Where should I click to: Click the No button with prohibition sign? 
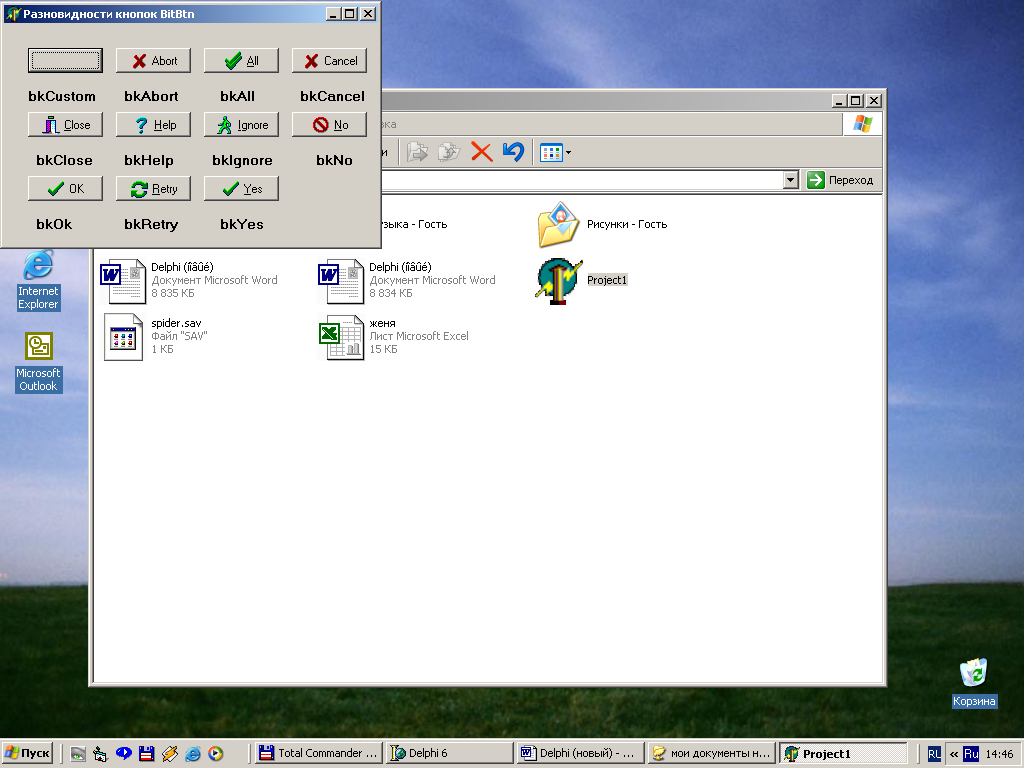(x=329, y=125)
